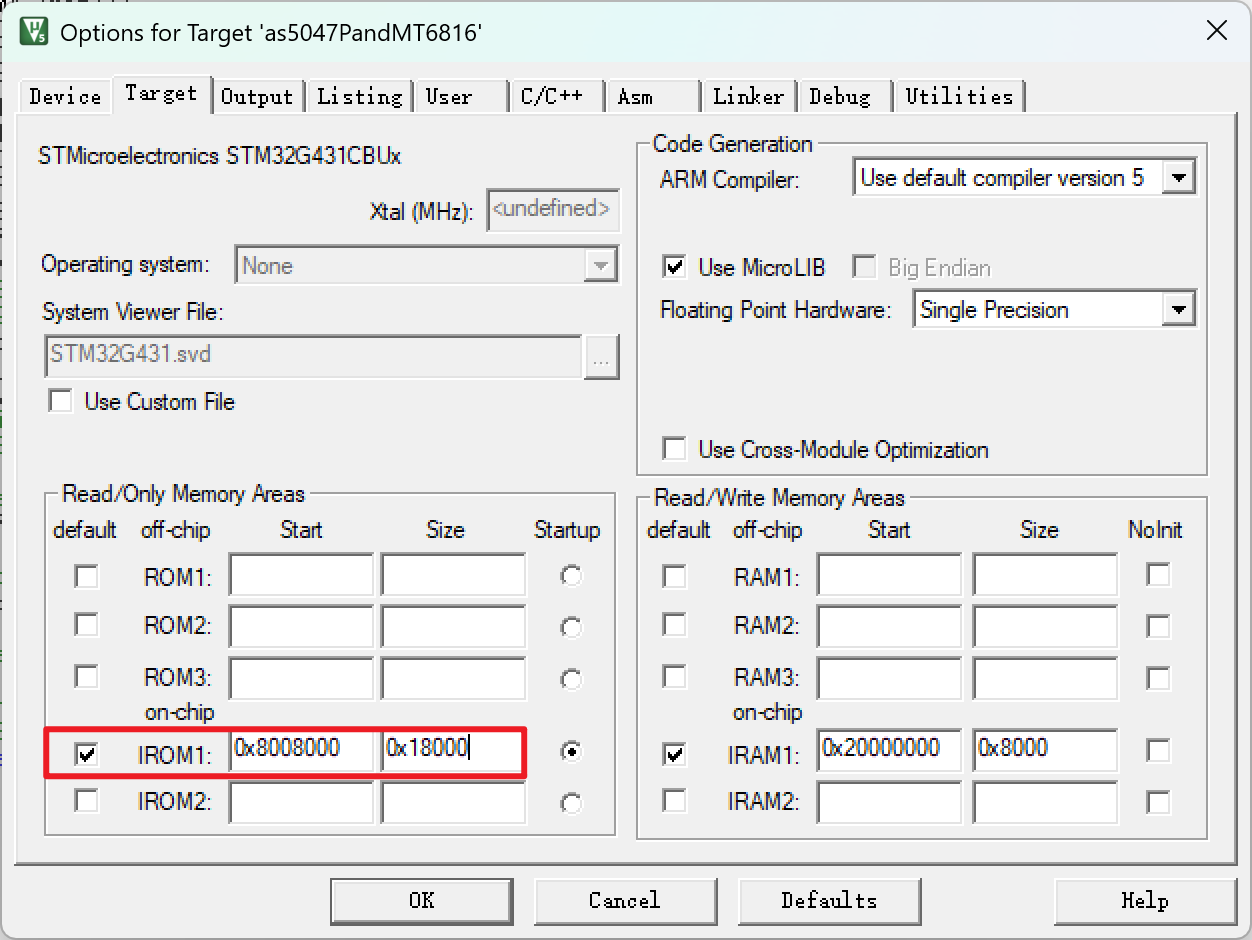Viewport: 1252px width, 940px height.
Task: Select ROM2 Startup radio button
Action: (x=571, y=628)
